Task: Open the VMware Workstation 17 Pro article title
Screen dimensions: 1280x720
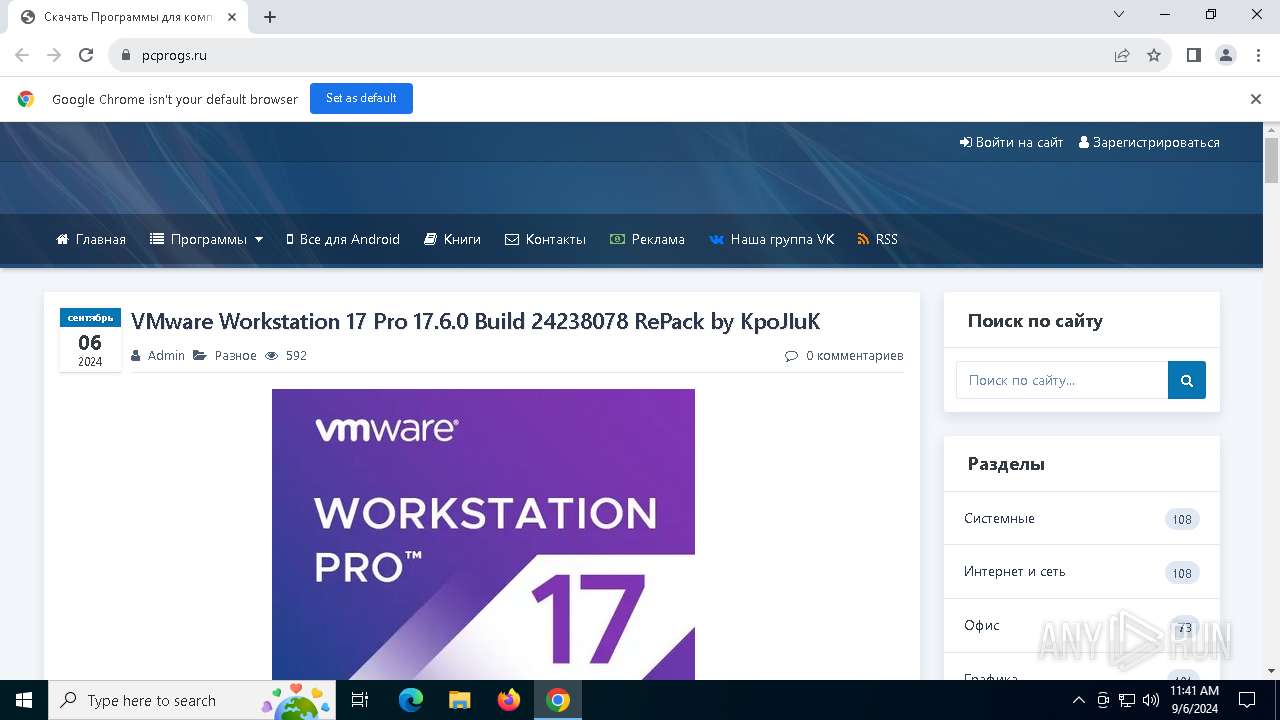Action: tap(475, 321)
